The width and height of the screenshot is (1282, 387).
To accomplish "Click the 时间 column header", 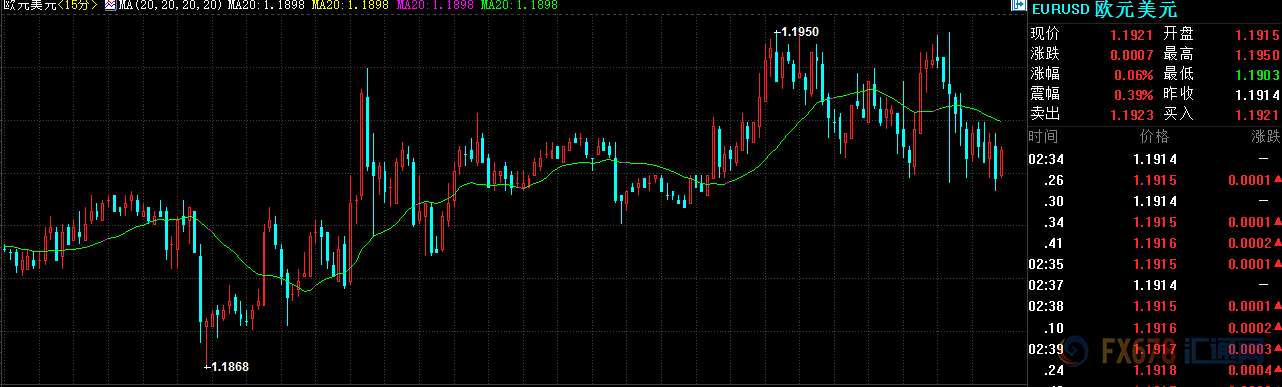I will point(1043,137).
